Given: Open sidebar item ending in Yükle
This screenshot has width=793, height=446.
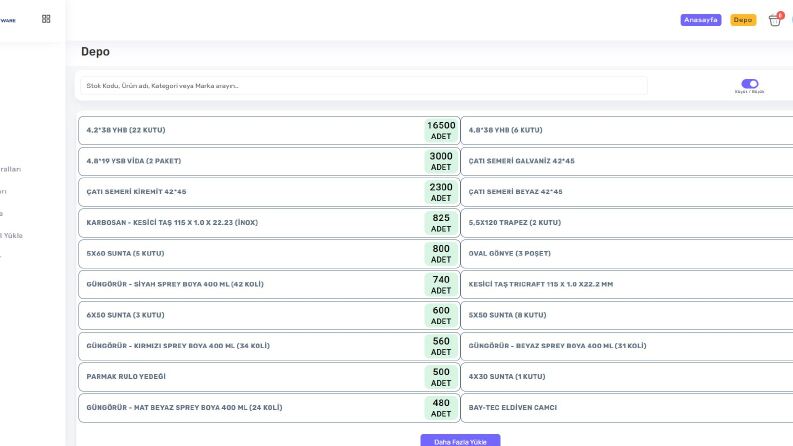Looking at the screenshot, I should 11,236.
